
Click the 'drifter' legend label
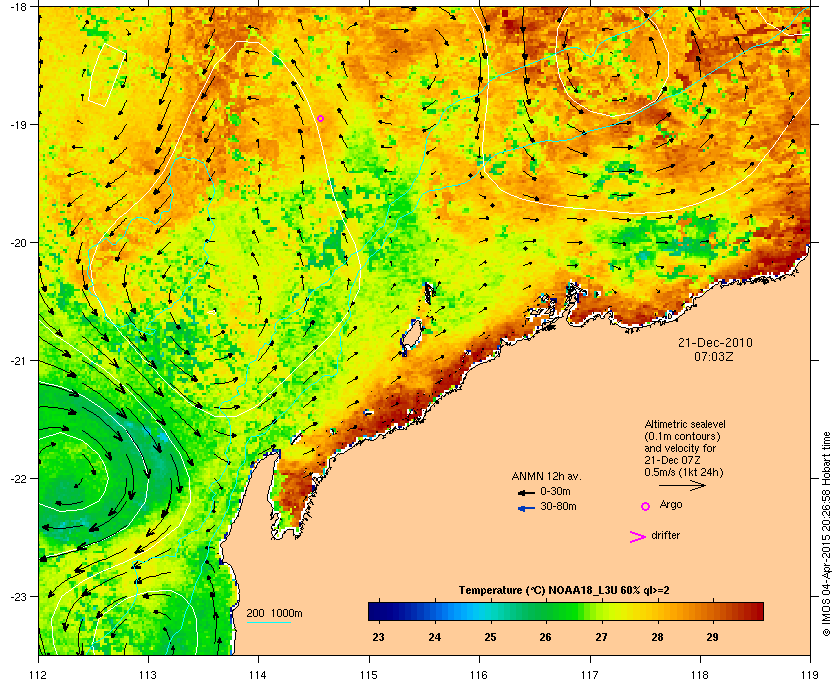coord(666,535)
